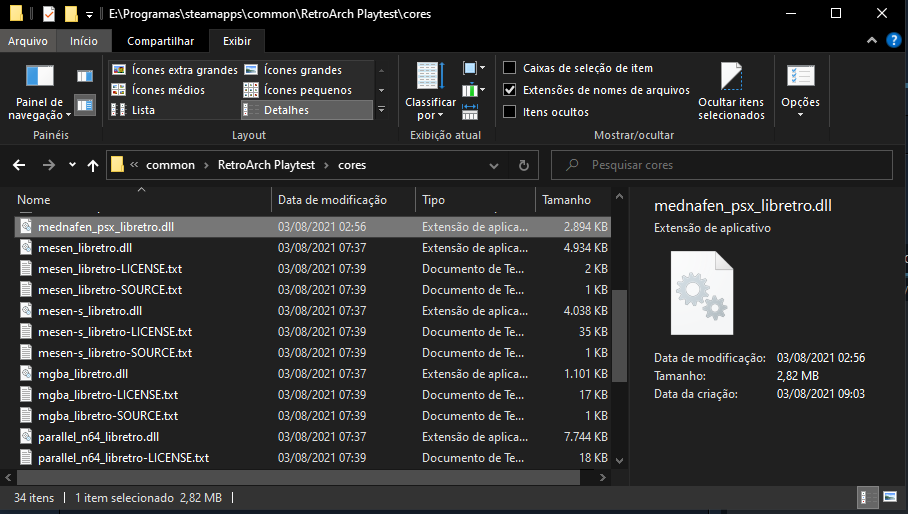Click the horizontal scrollbar right arrow
Viewport: 908px width, 514px height.
pos(603,478)
